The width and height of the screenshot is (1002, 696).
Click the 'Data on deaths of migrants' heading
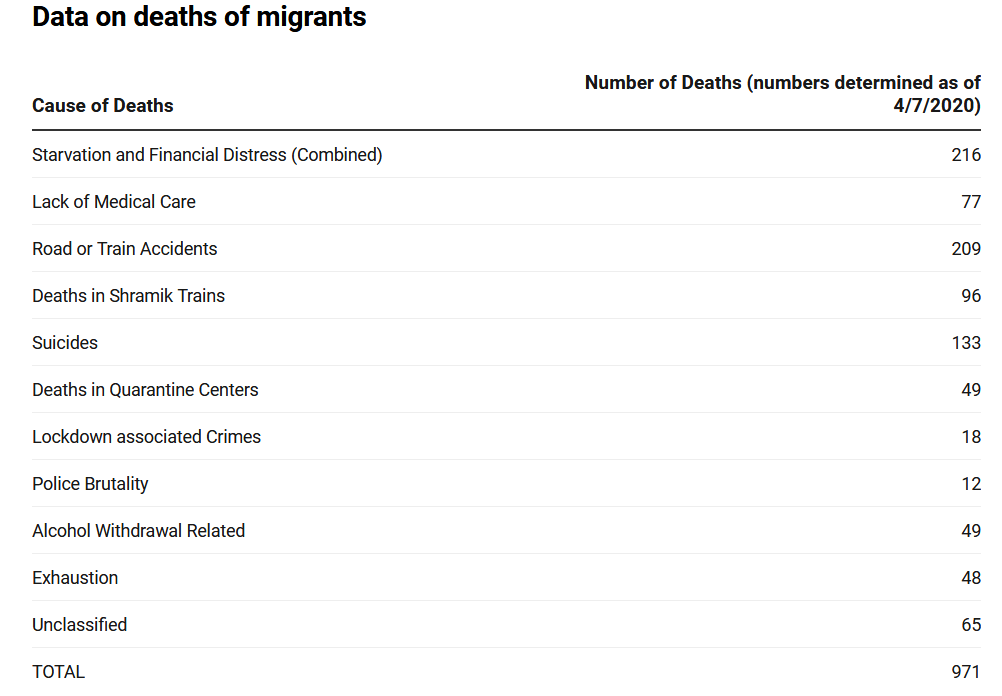coord(199,17)
